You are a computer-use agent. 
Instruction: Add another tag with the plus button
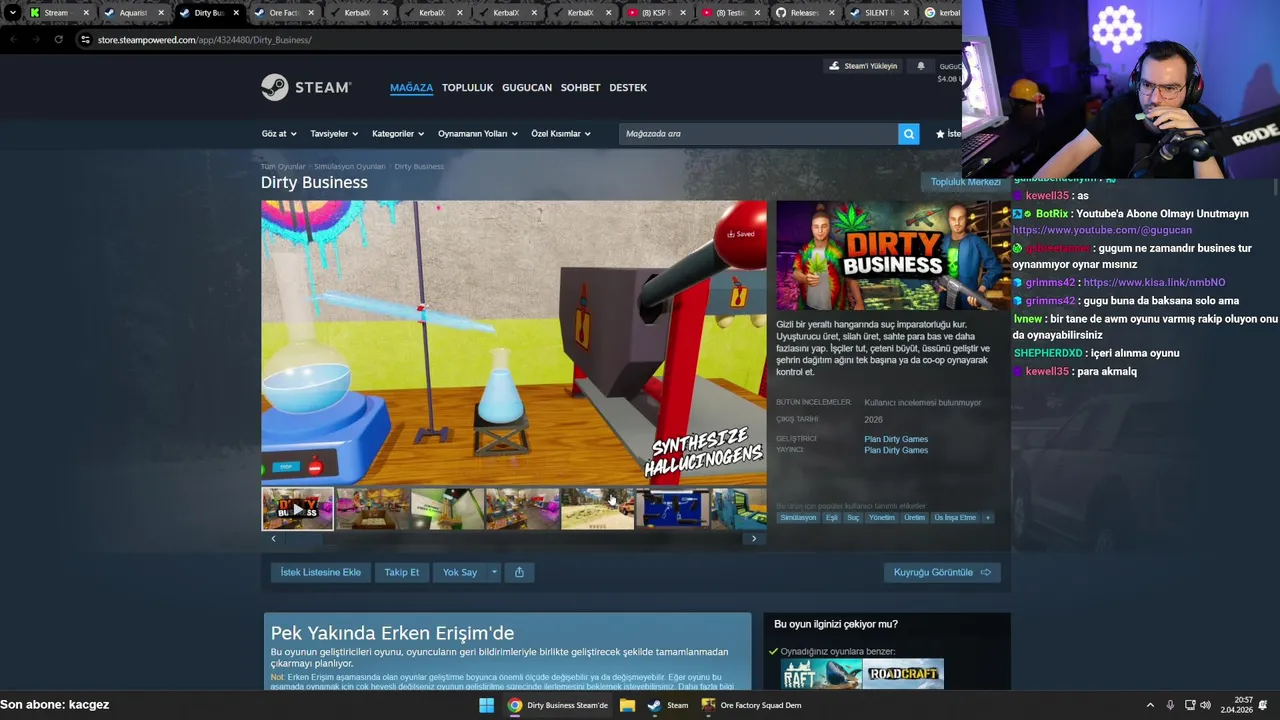point(987,518)
